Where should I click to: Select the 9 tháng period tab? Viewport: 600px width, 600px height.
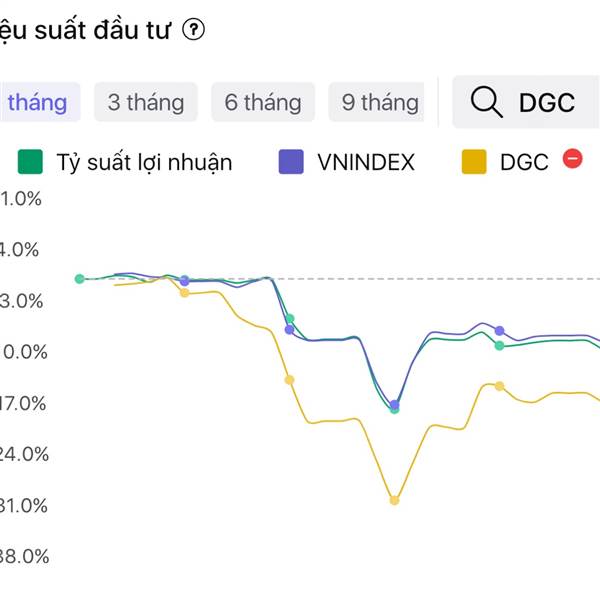pyautogui.click(x=377, y=102)
